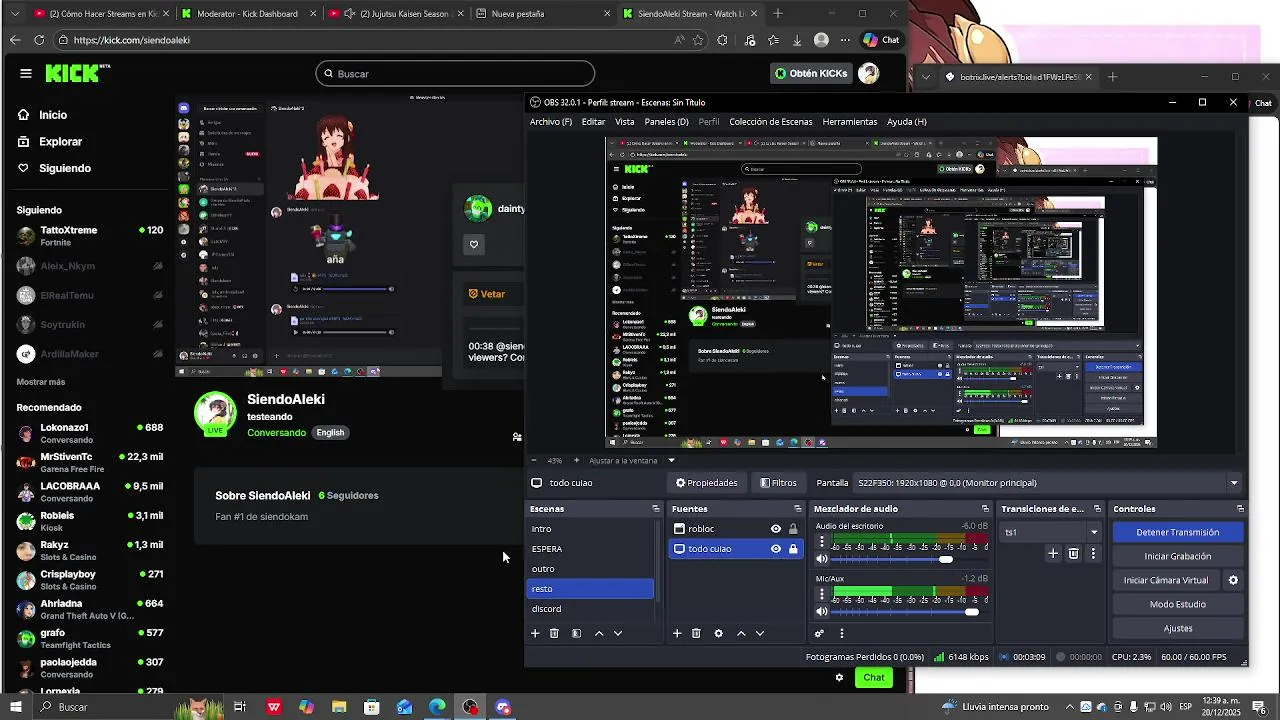Undock the Mezclador de audio panel
The image size is (1280, 720).
point(985,509)
